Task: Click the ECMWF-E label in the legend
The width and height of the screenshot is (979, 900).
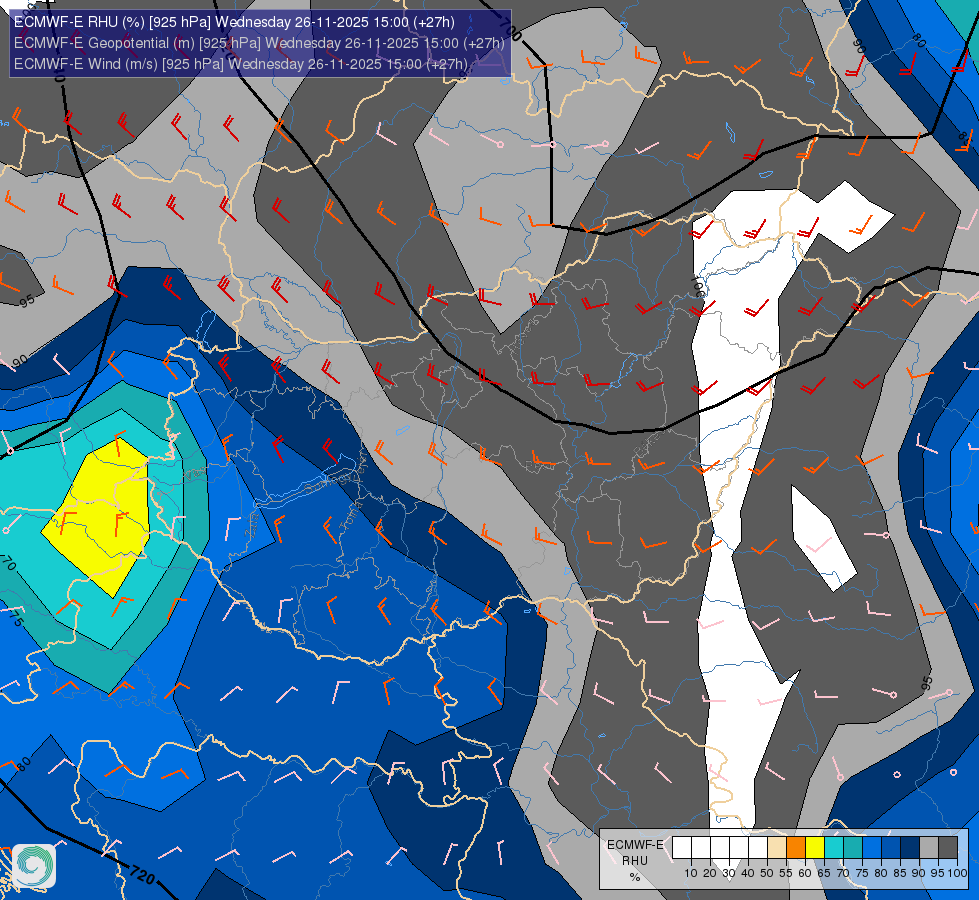Action: coord(635,845)
